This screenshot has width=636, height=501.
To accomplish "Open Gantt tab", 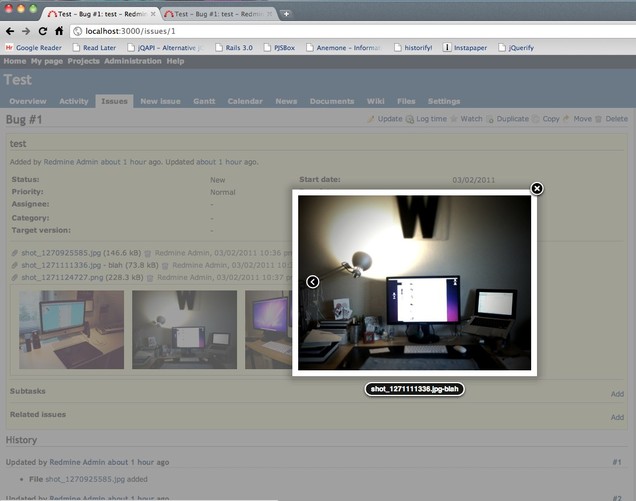I will [x=204, y=101].
